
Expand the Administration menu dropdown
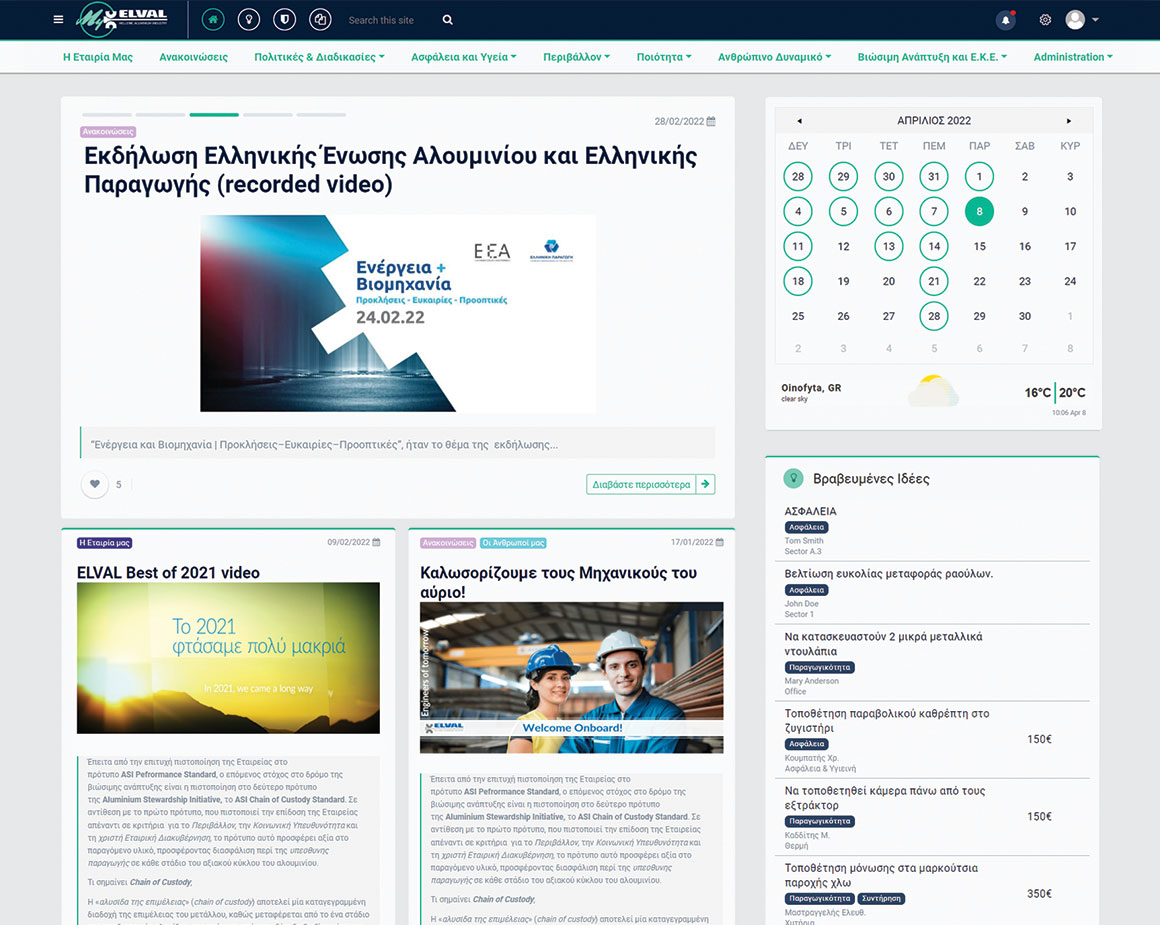pos(1072,57)
